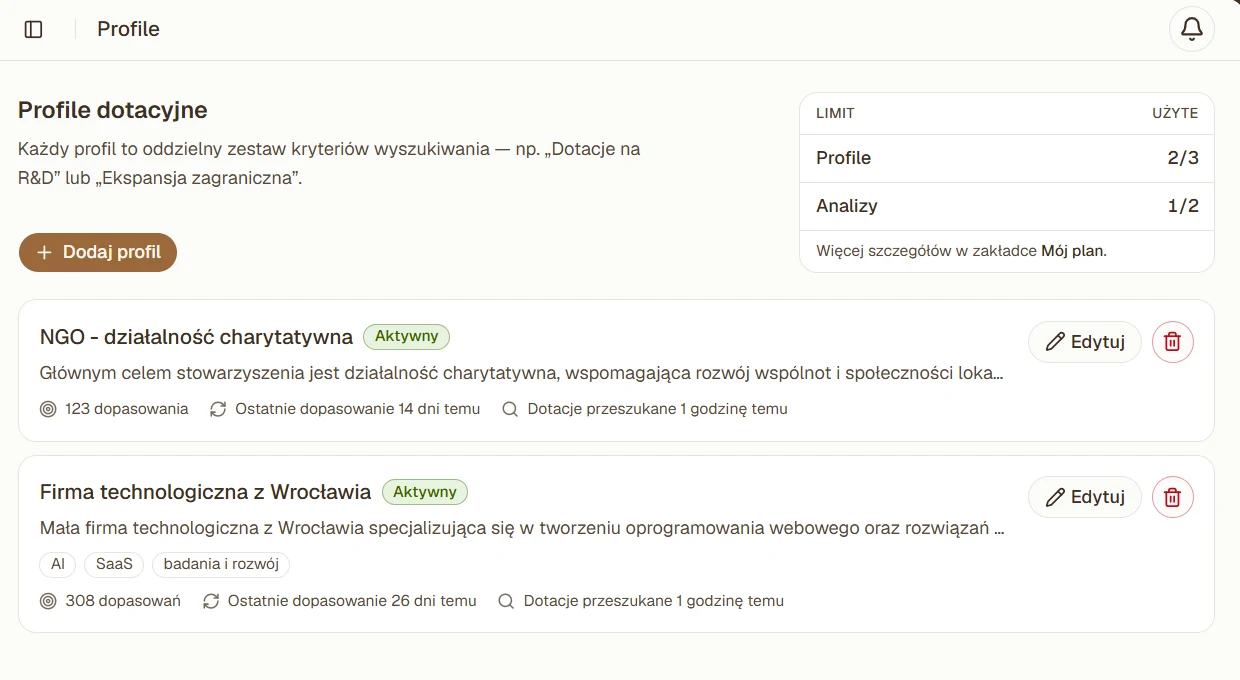Image resolution: width=1240 pixels, height=680 pixels.
Task: Click the 308 dopasowań count
Action: [123, 601]
